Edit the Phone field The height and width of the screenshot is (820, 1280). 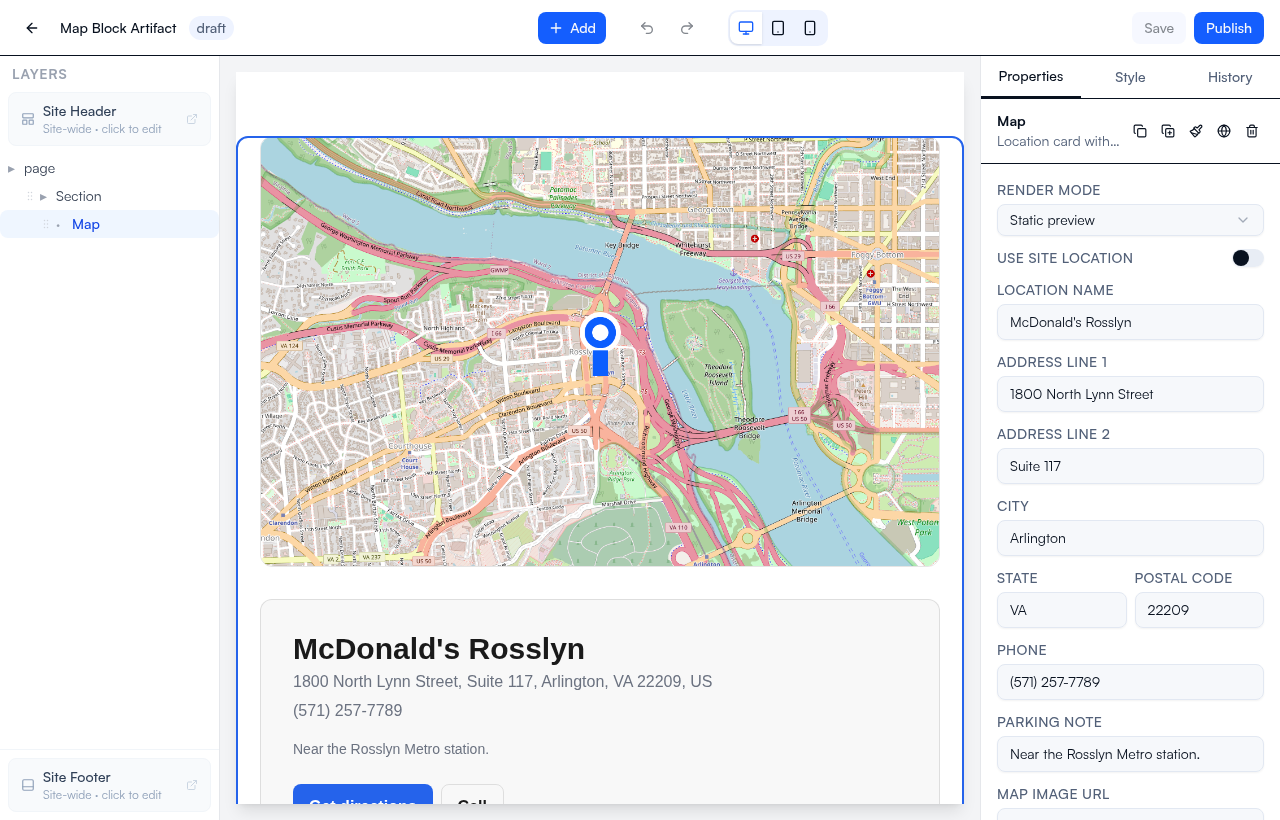[x=1130, y=682]
